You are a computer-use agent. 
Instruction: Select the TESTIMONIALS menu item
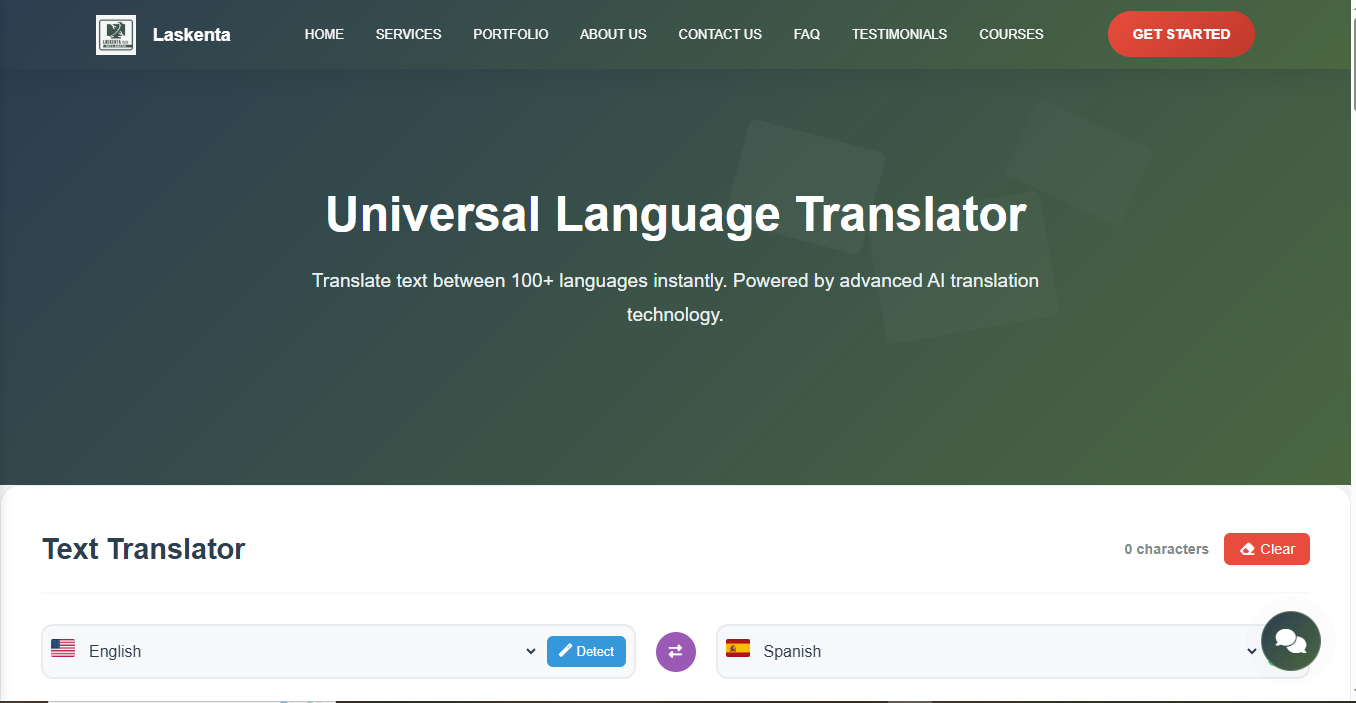(899, 33)
